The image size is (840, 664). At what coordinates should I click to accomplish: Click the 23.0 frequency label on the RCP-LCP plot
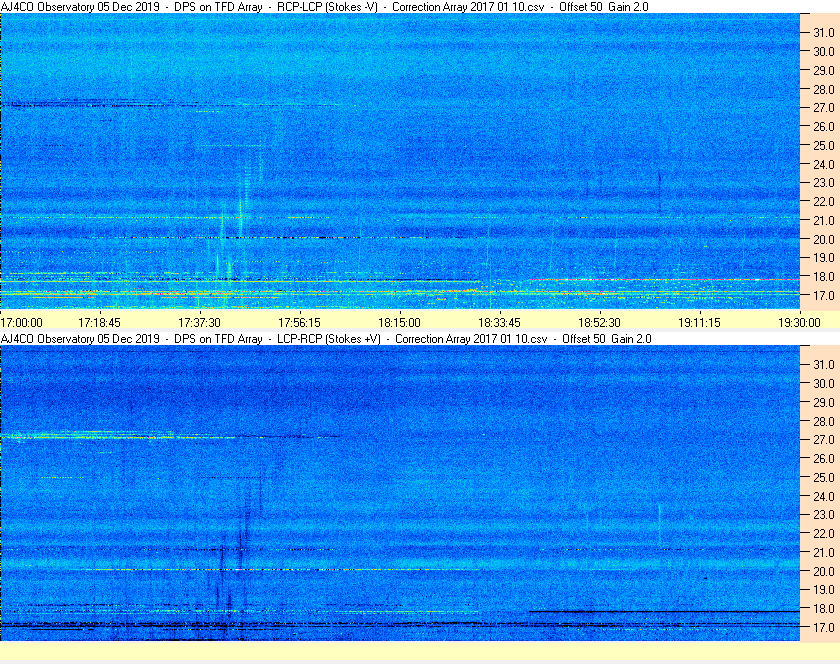pos(824,183)
